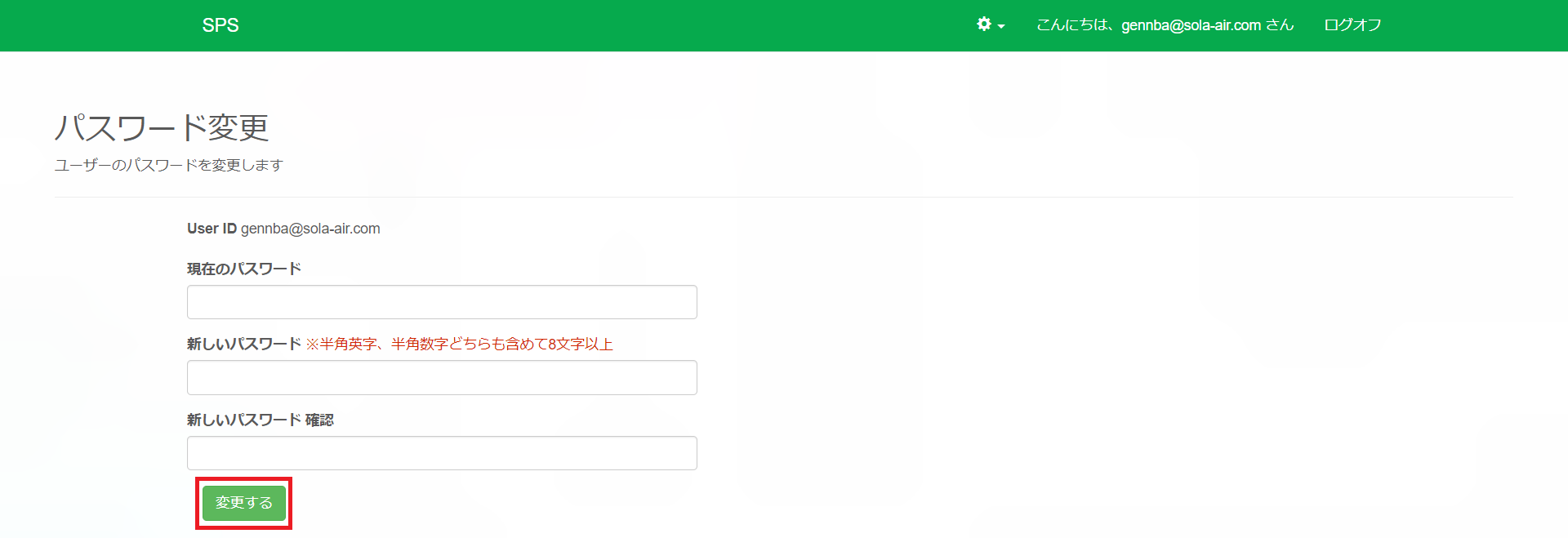Click the divider line below the subtitle

(x=784, y=197)
